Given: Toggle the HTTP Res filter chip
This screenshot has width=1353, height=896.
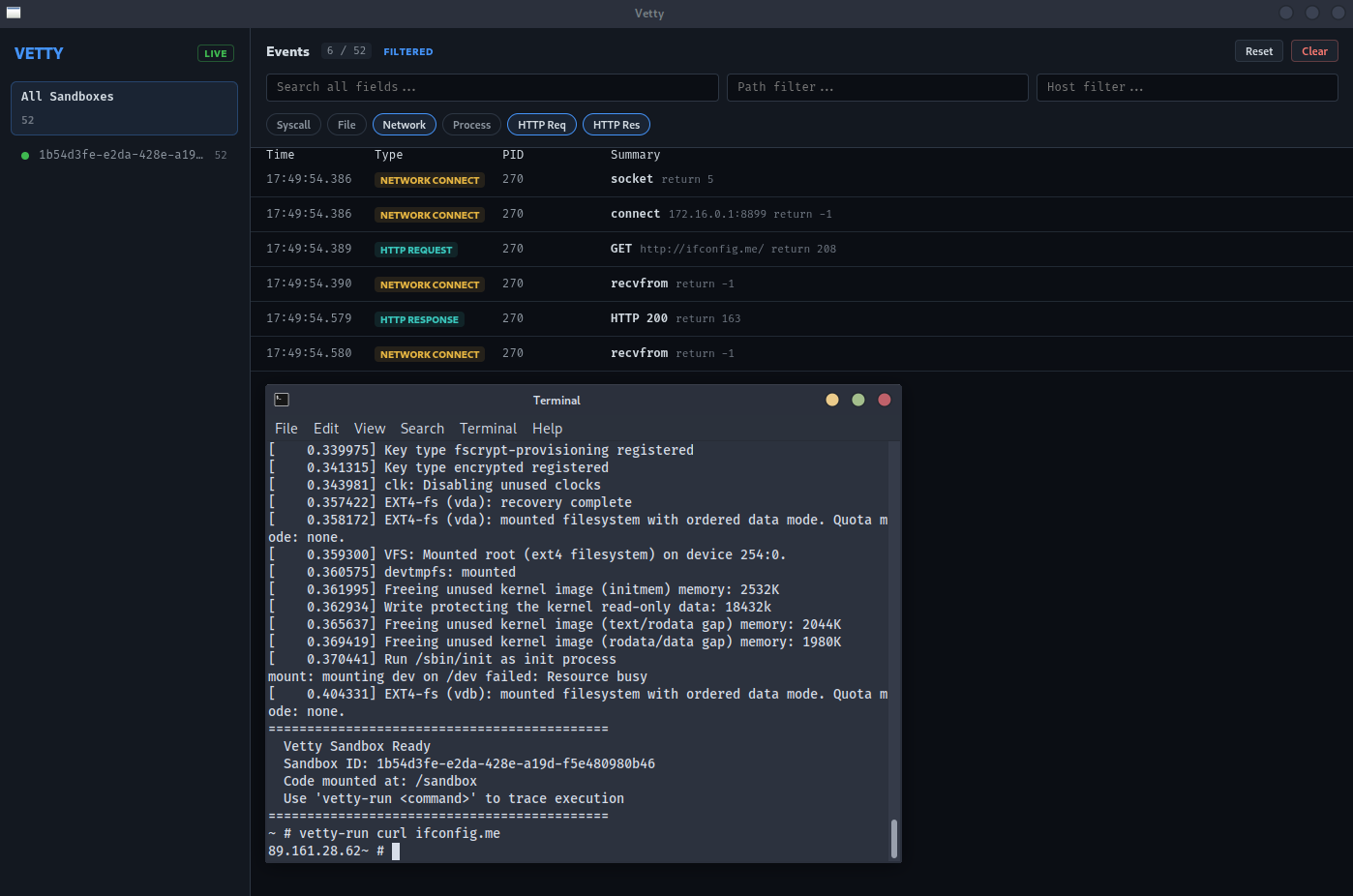Looking at the screenshot, I should click(x=616, y=125).
